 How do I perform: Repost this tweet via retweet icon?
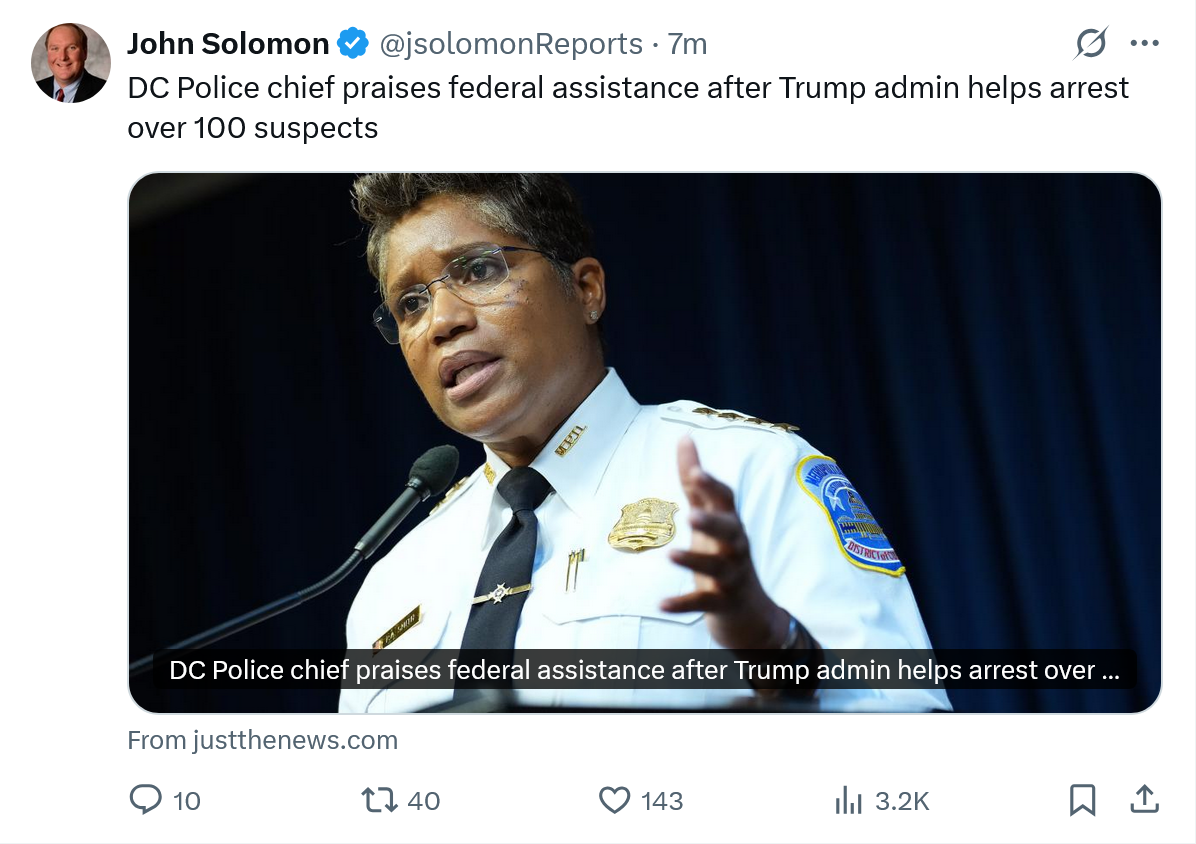[379, 800]
